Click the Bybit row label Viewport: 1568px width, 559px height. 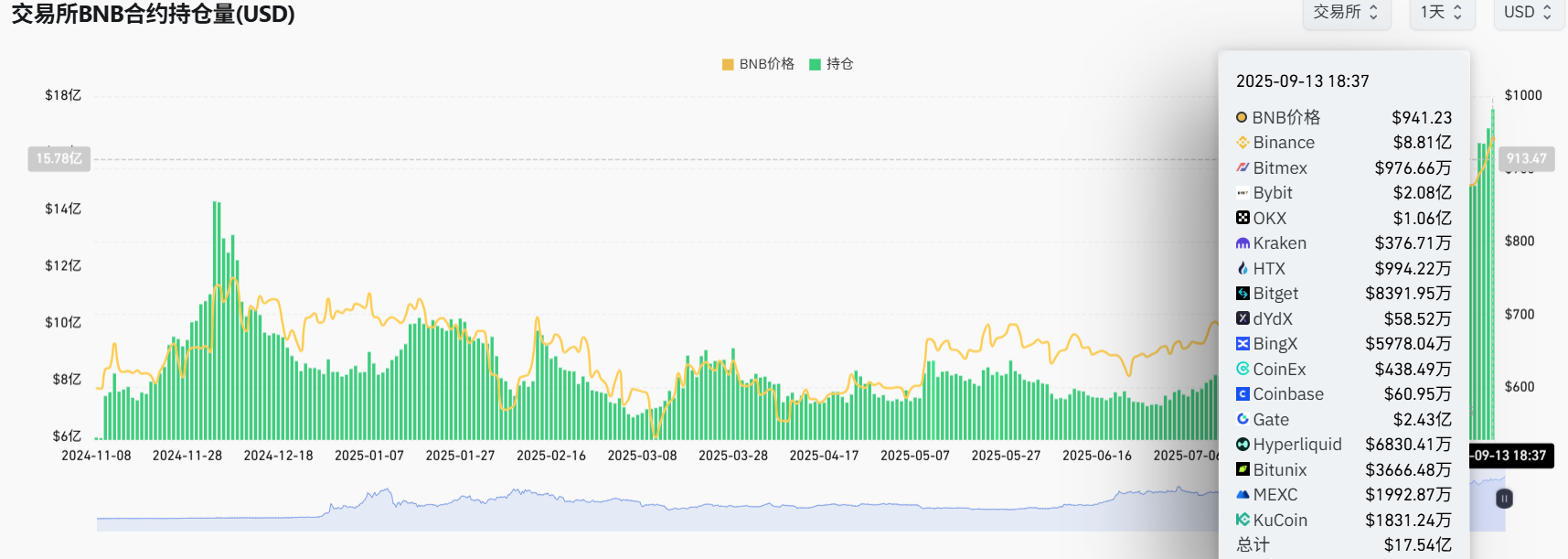tap(1273, 193)
